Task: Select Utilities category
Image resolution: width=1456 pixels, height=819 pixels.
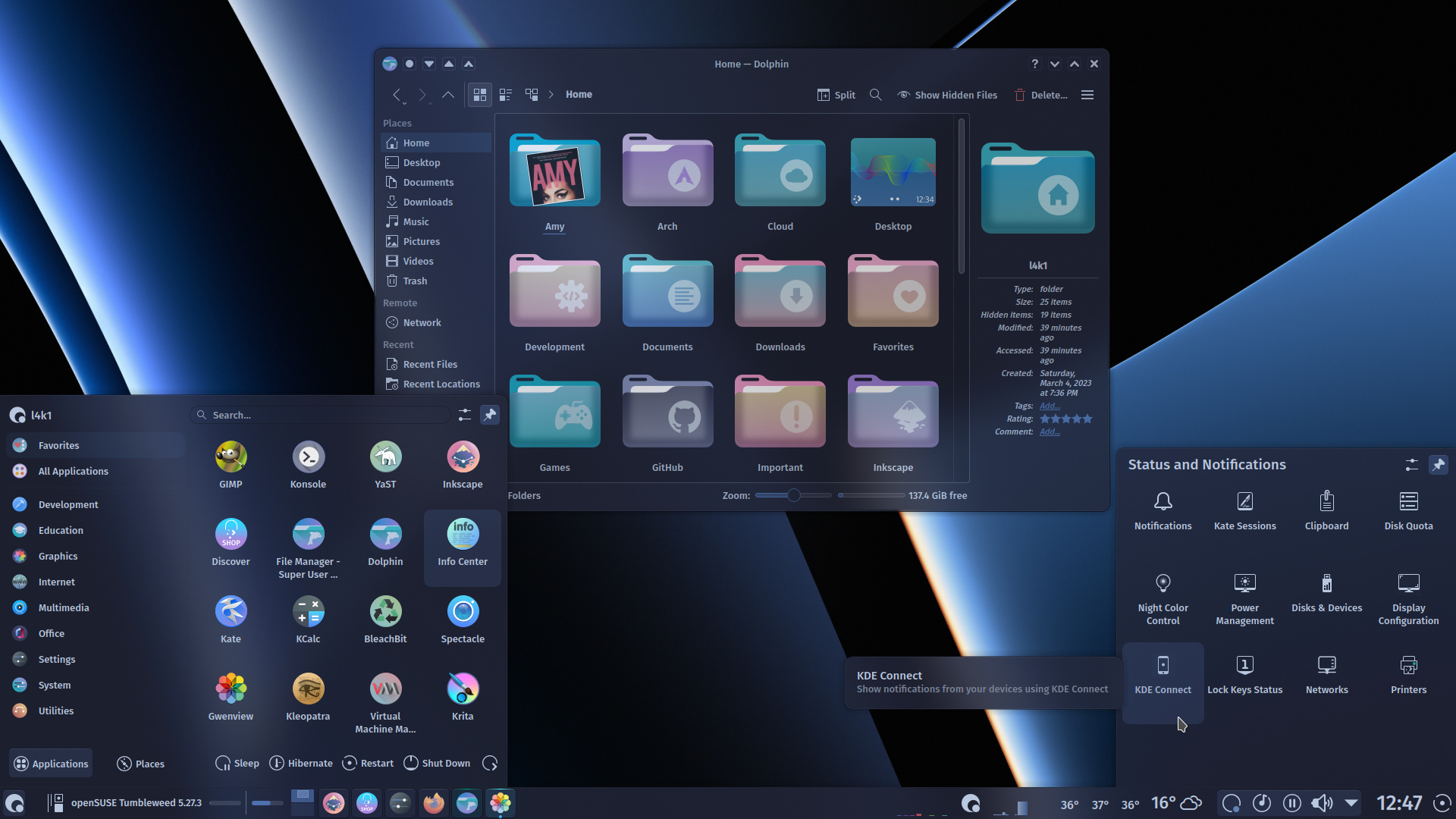Action: (96, 711)
